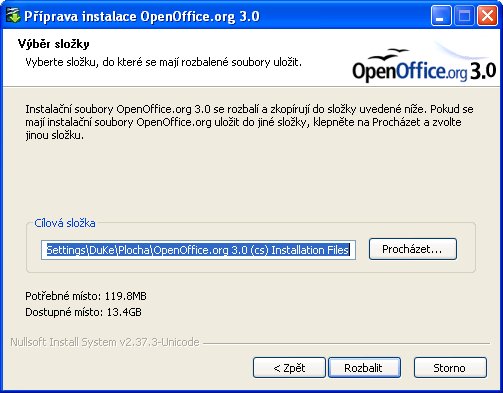The image size is (503, 393).
Task: Click the "Potřebné místo: 119.8MB" text
Action: (86, 296)
